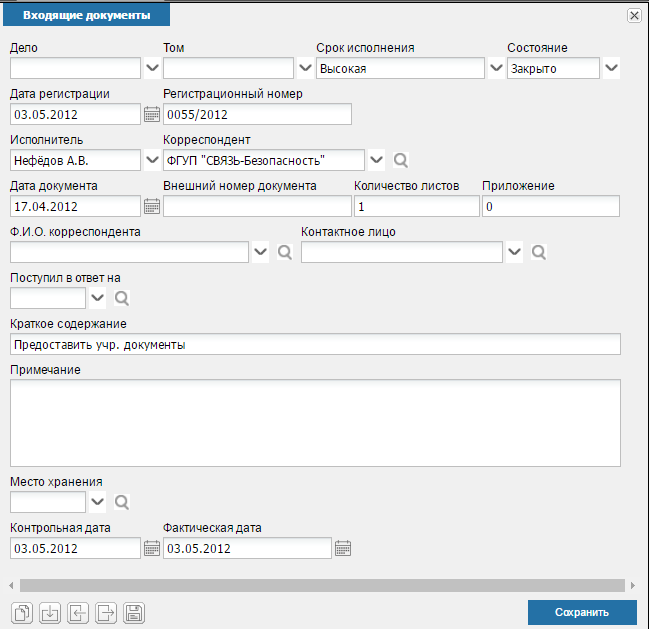Expand the Дело dropdown
The image size is (649, 629).
point(152,68)
